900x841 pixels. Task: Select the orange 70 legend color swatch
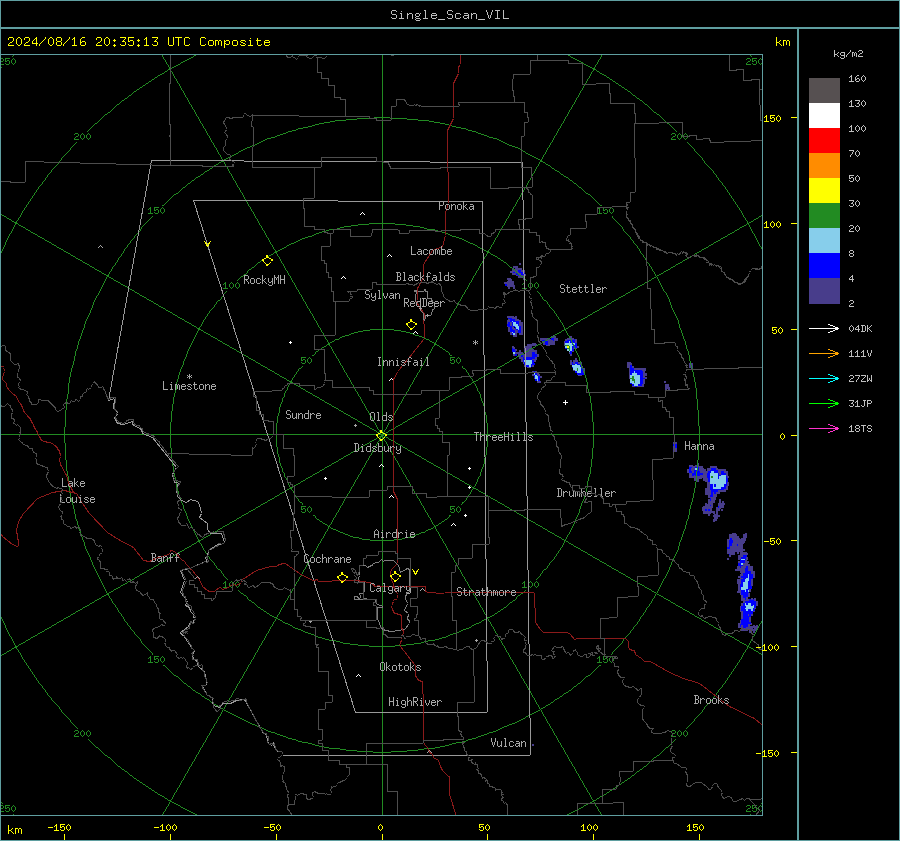[824, 165]
